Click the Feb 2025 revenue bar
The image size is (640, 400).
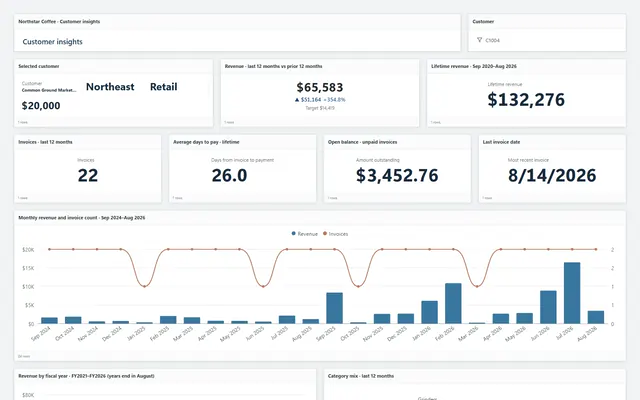(168, 320)
